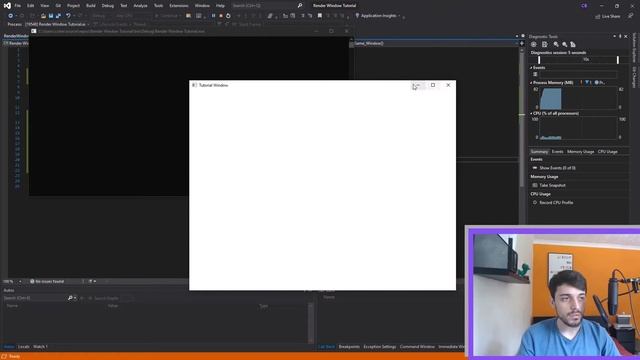The width and height of the screenshot is (640, 360).
Task: Open the Analyze menu
Action: point(140,6)
